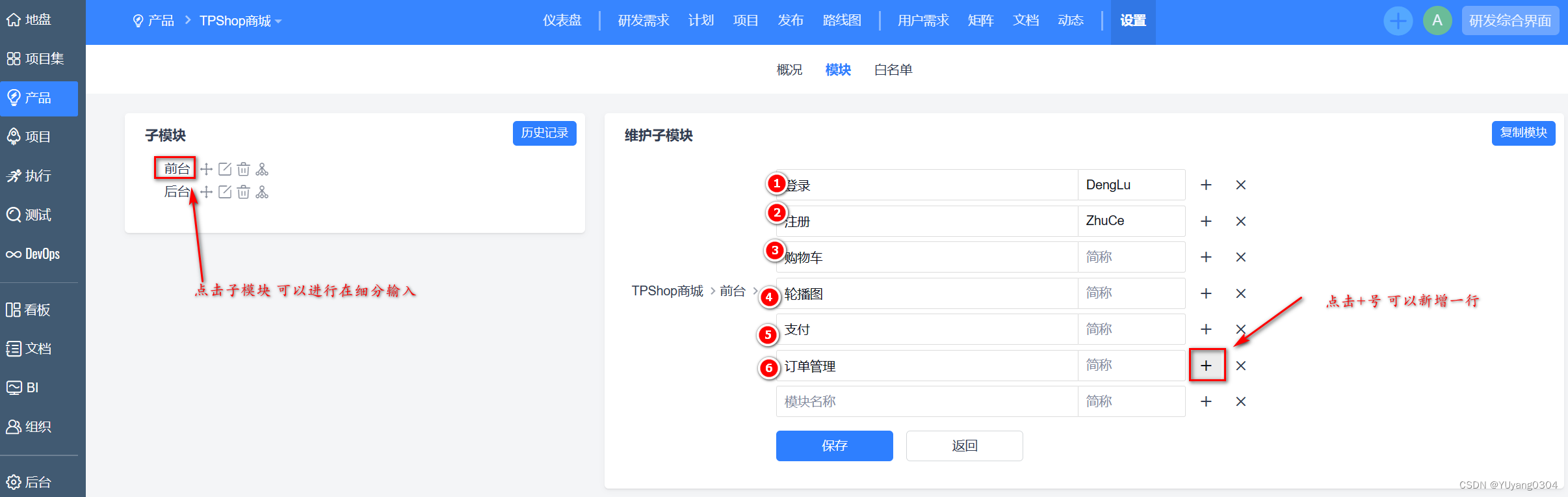
Task: Add a row after the 订单管理 row
Action: point(1206,366)
